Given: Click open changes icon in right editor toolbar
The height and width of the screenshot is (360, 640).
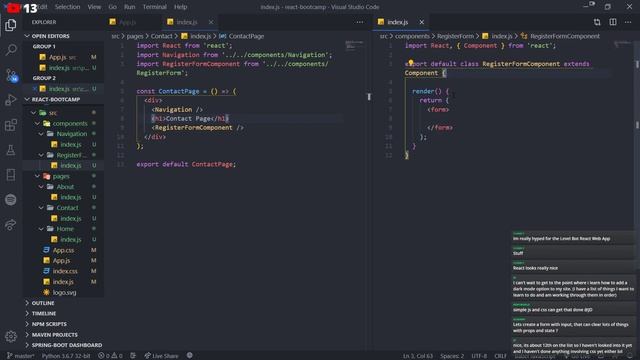Looking at the screenshot, I should click(x=597, y=22).
